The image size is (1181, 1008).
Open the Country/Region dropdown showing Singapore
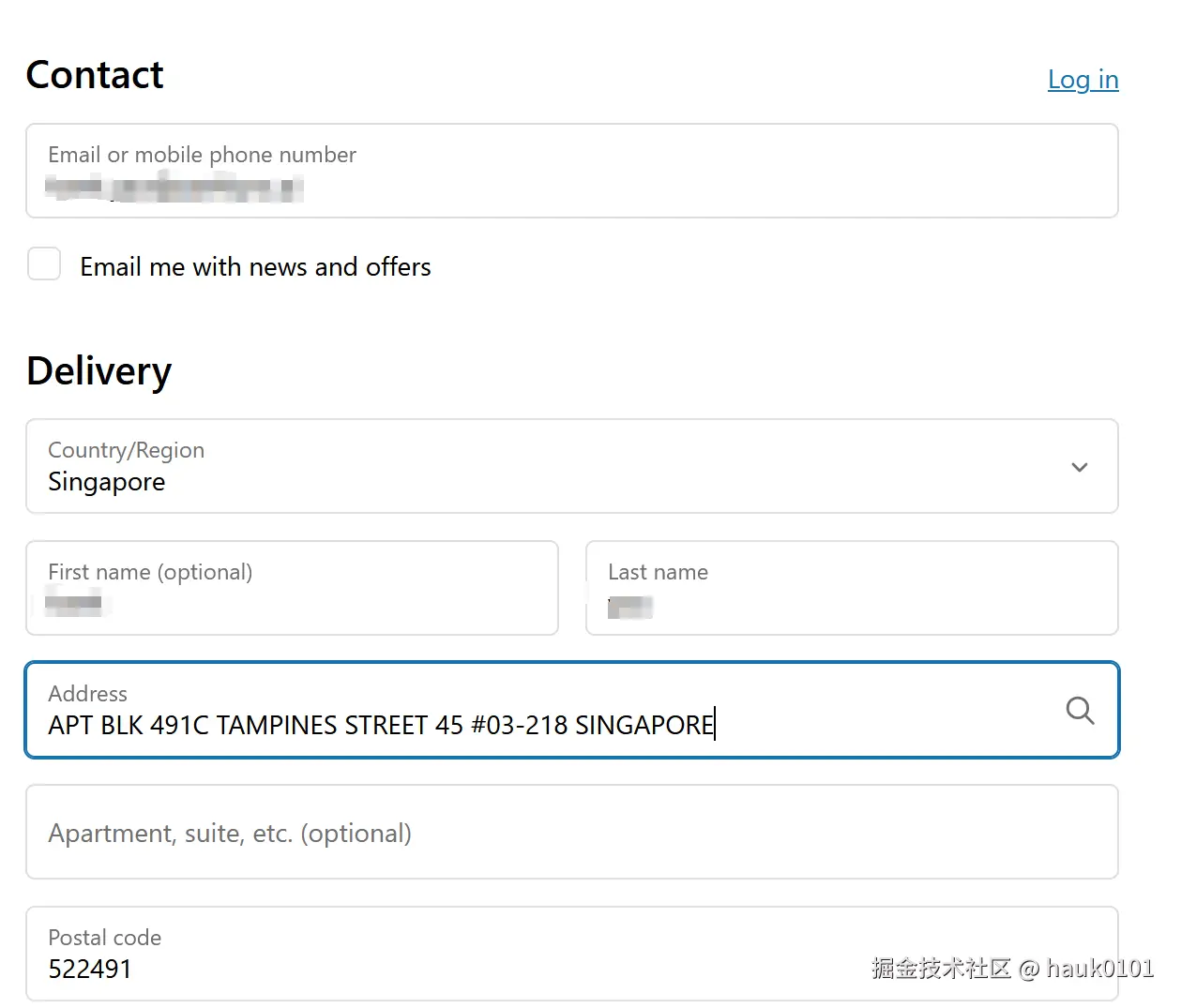pos(563,467)
